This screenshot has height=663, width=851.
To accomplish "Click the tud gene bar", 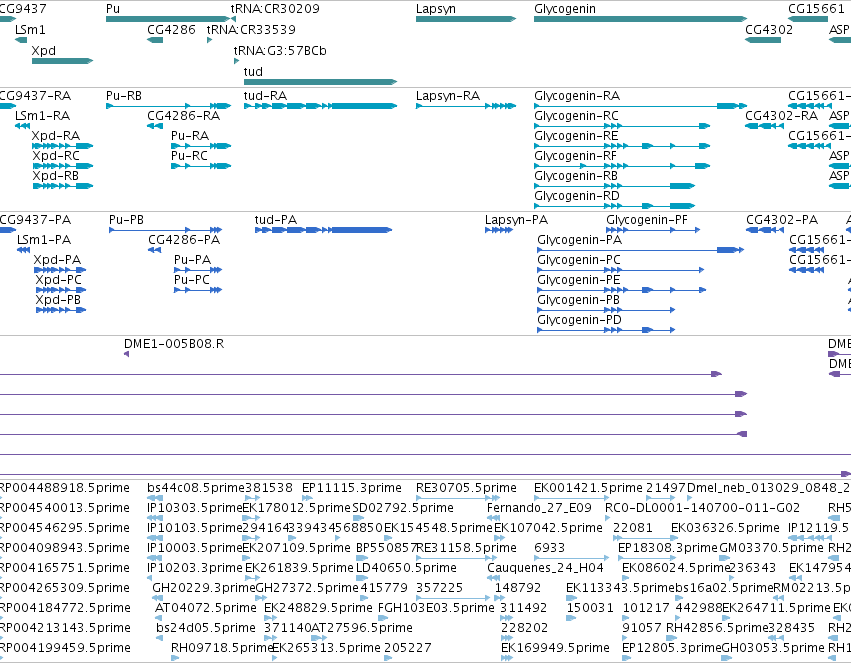I will point(320,82).
